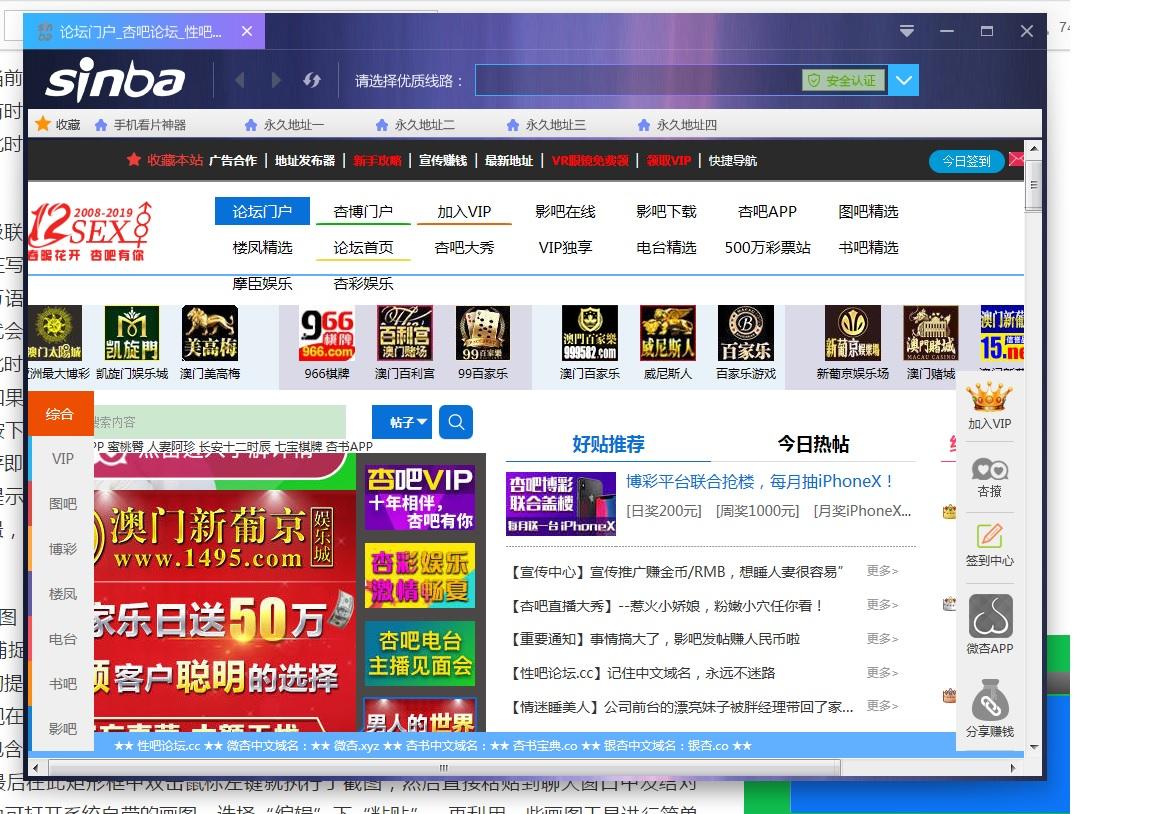Click the vertical scrollbar up arrow
This screenshot has width=1152, height=814.
(1034, 148)
